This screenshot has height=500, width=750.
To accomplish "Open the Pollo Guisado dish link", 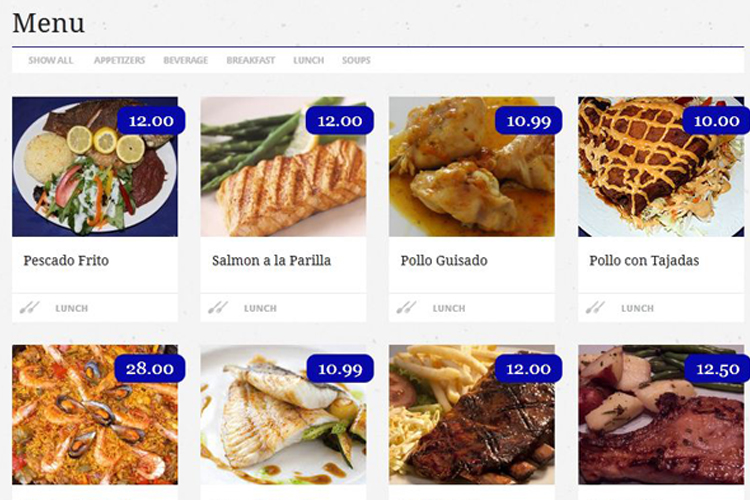I will coord(444,260).
